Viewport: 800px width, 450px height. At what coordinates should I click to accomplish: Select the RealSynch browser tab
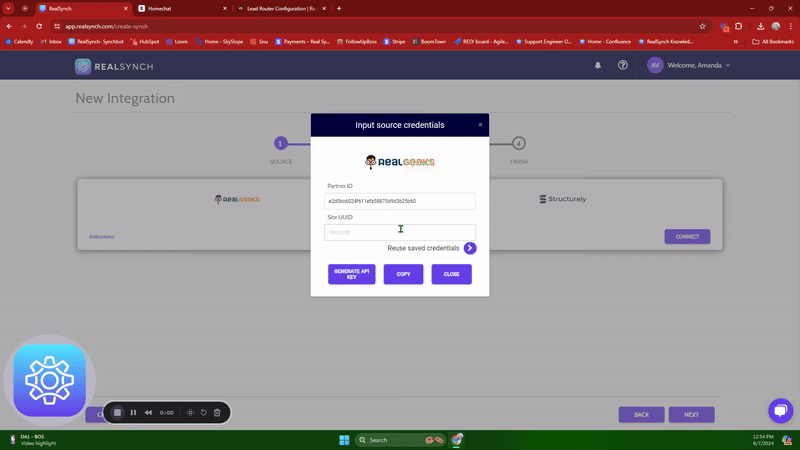click(x=82, y=9)
